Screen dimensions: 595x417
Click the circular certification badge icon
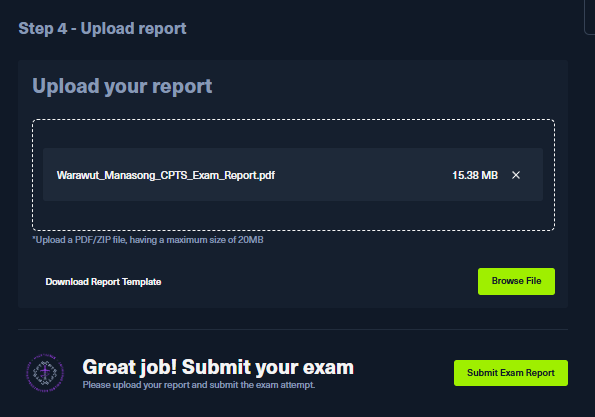[x=45, y=373]
